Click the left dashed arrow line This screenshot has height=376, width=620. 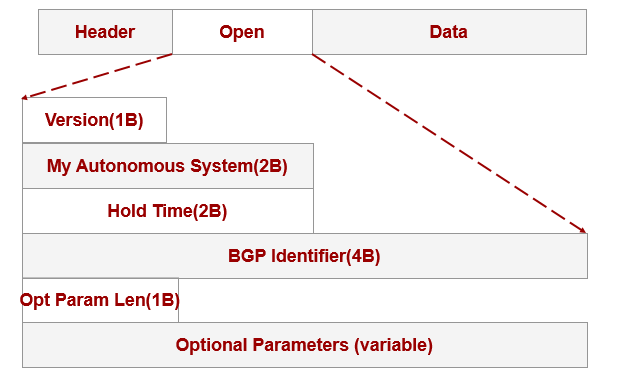[x=97, y=76]
